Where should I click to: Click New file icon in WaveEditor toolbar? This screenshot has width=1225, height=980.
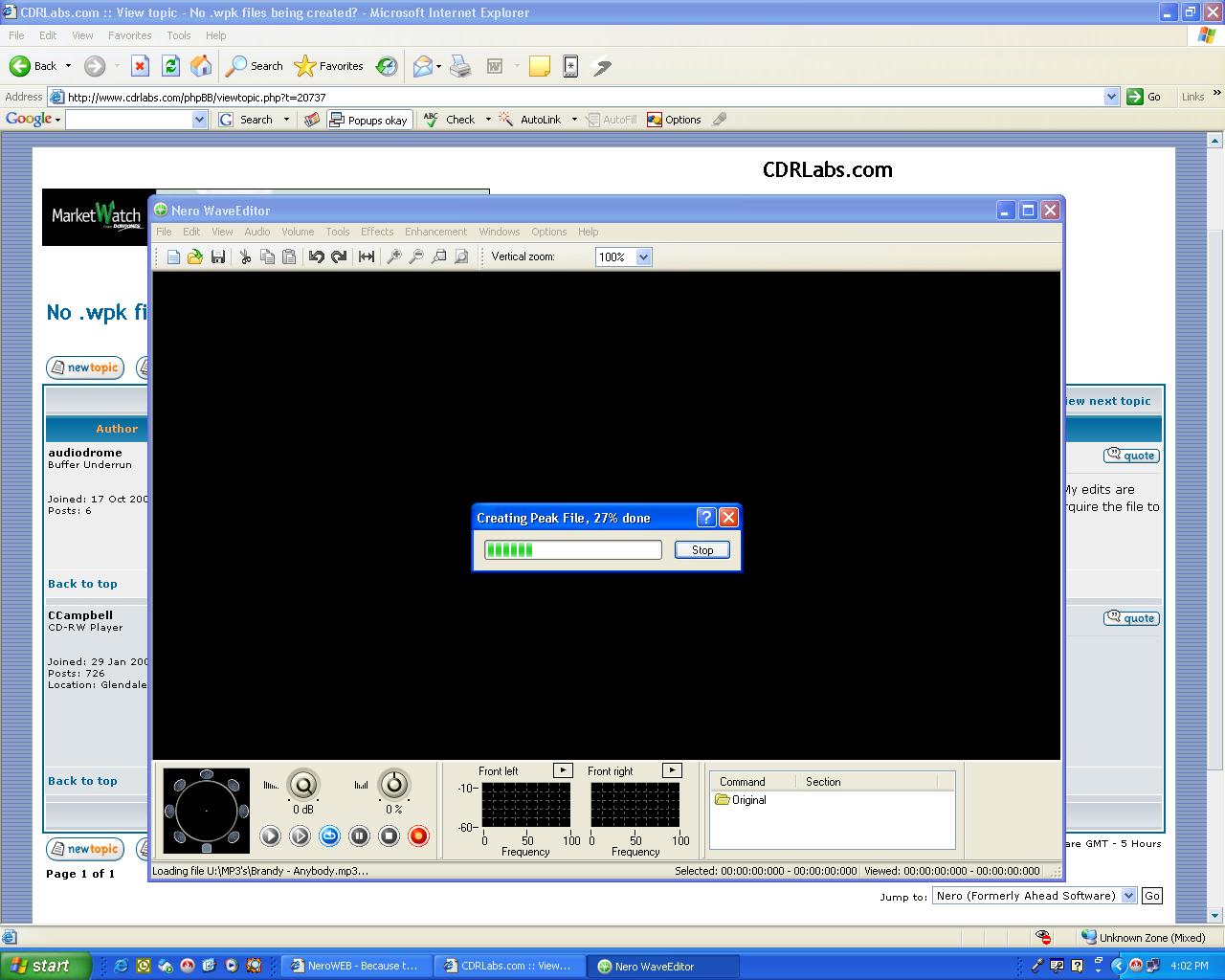[x=173, y=256]
